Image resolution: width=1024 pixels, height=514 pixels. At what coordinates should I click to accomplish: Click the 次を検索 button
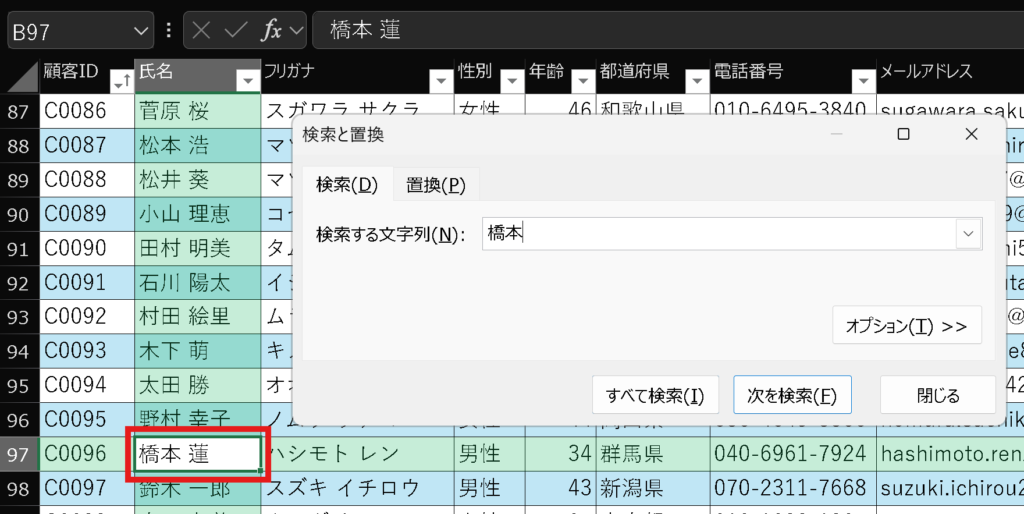(x=792, y=395)
